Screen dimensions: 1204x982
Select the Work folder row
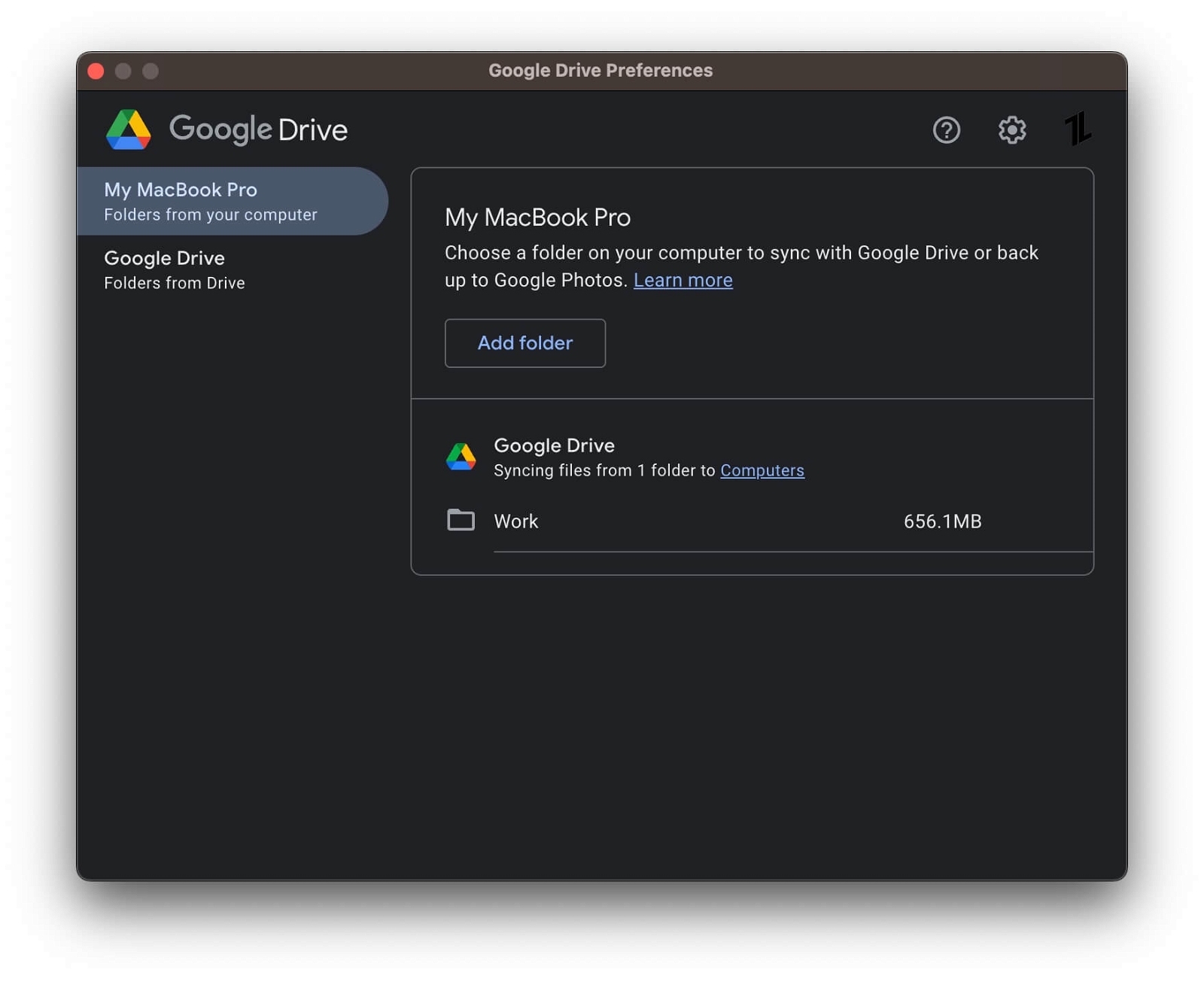coord(516,521)
